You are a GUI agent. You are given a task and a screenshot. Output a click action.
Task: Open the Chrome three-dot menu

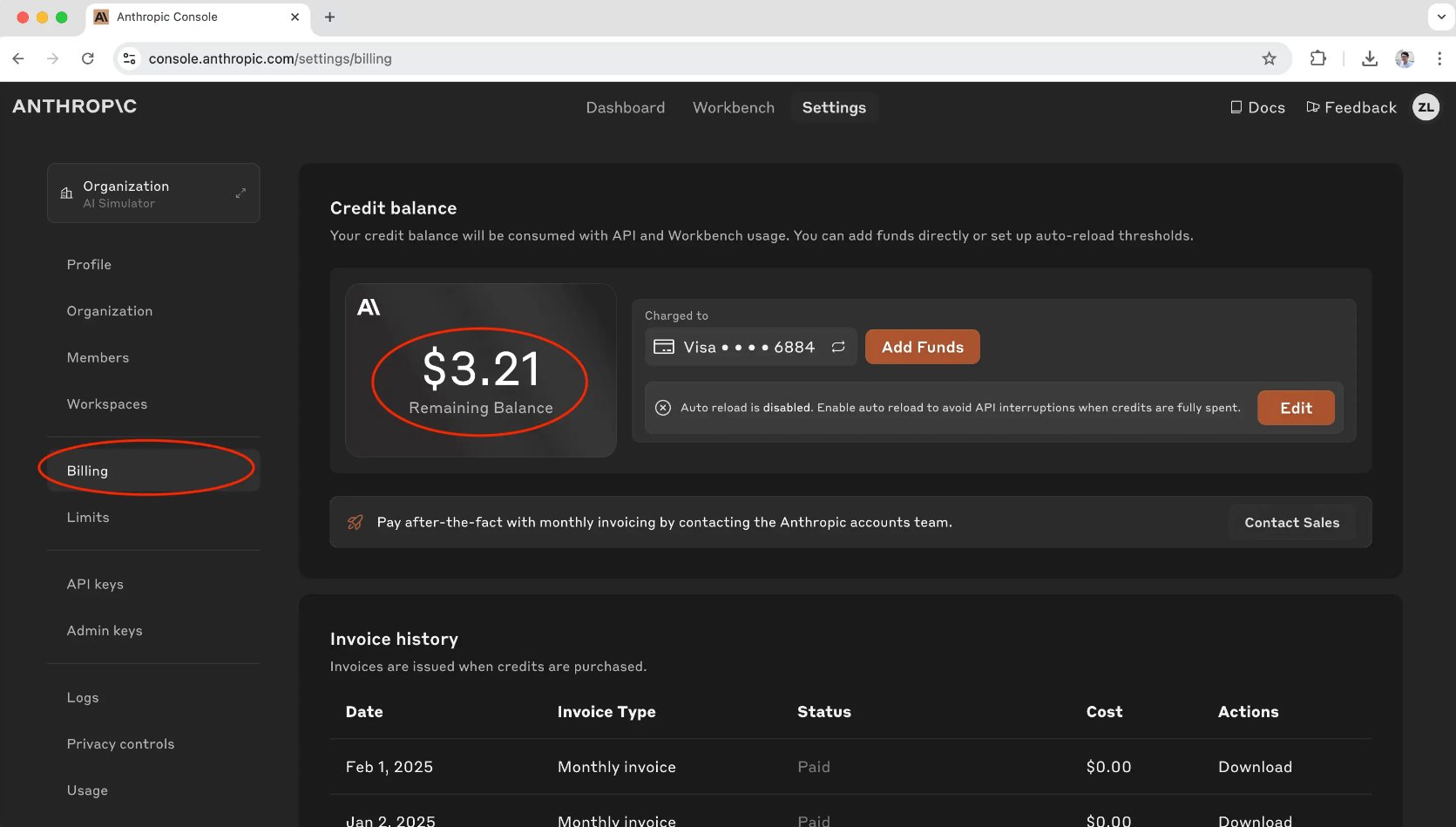pyautogui.click(x=1439, y=58)
